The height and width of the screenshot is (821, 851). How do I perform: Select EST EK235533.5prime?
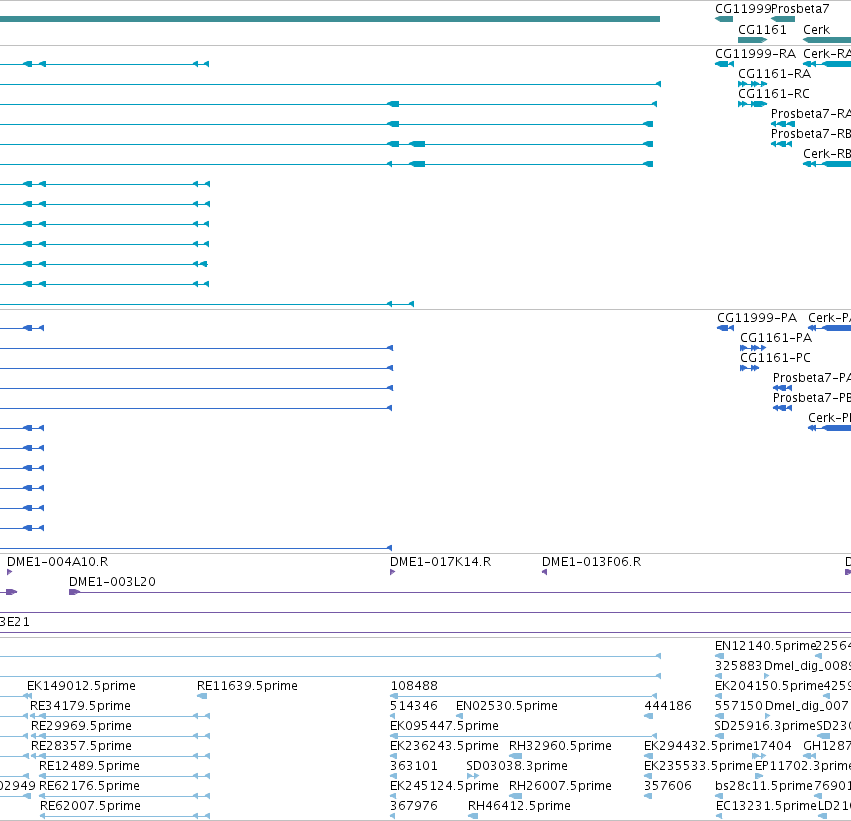[x=698, y=766]
